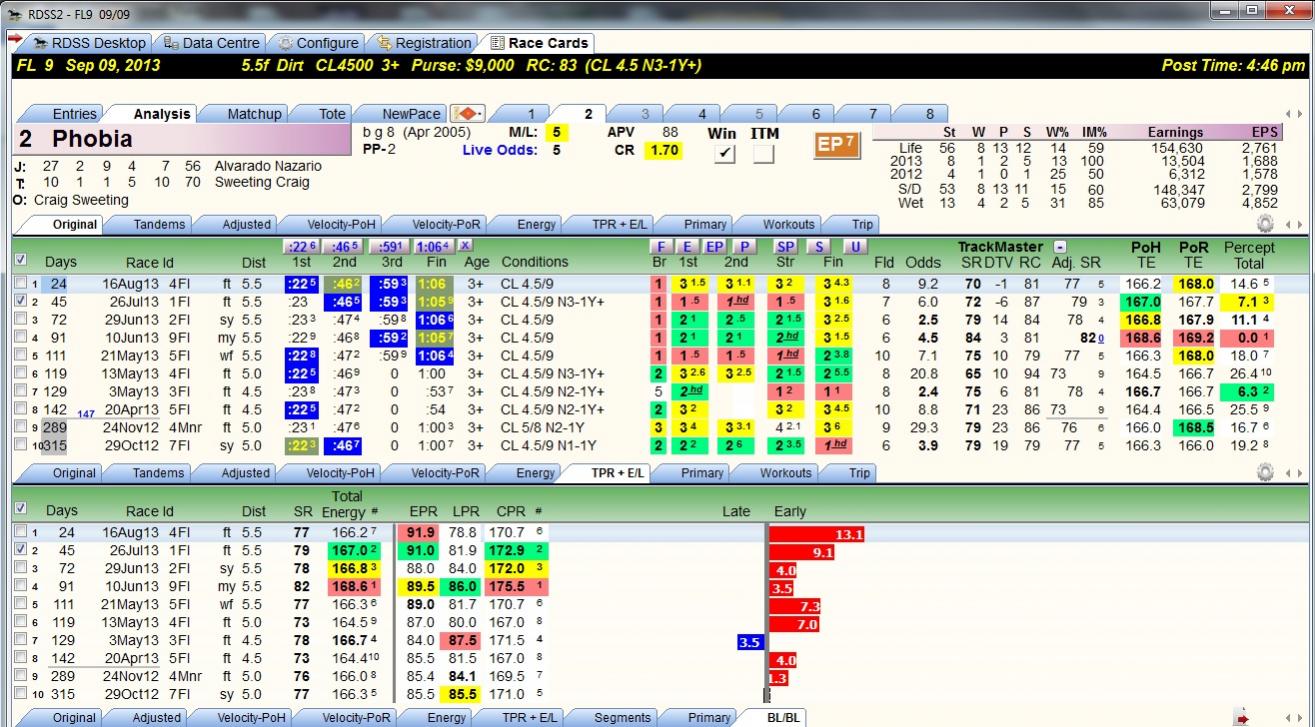
Task: Select horse number 6 tab
Action: pos(816,114)
